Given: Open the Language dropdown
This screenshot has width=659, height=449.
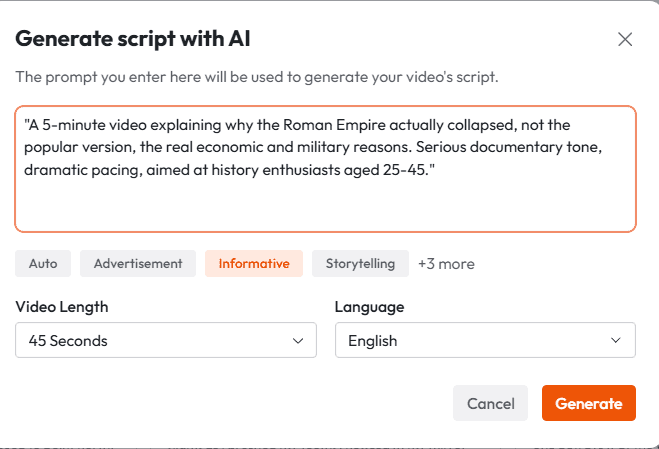Looking at the screenshot, I should 484,340.
